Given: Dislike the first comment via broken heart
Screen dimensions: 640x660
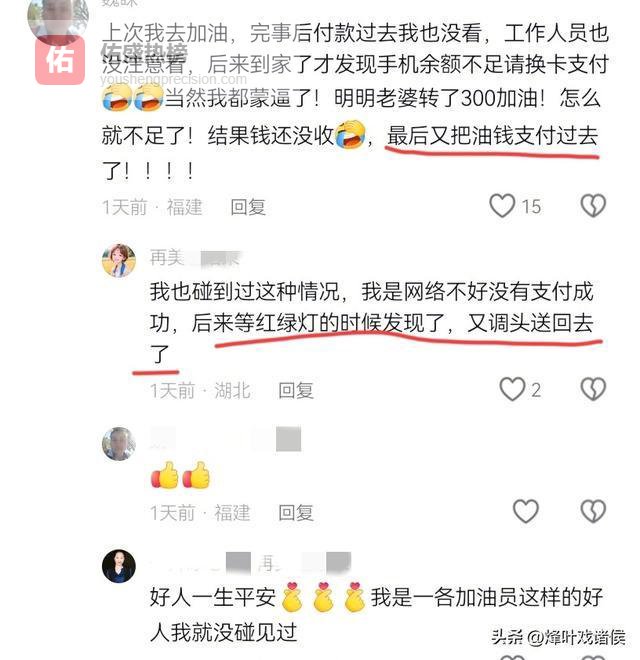Looking at the screenshot, I should (x=593, y=205).
